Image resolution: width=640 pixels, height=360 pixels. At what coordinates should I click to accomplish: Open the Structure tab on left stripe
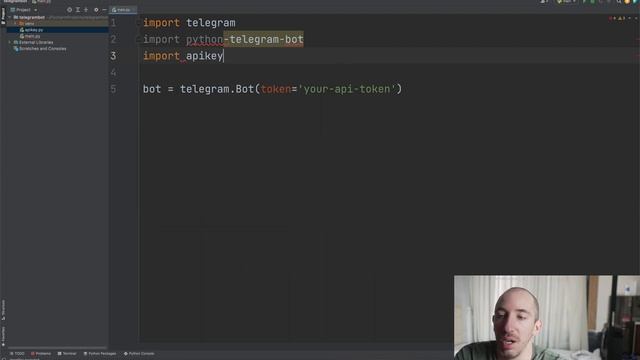tap(3, 310)
